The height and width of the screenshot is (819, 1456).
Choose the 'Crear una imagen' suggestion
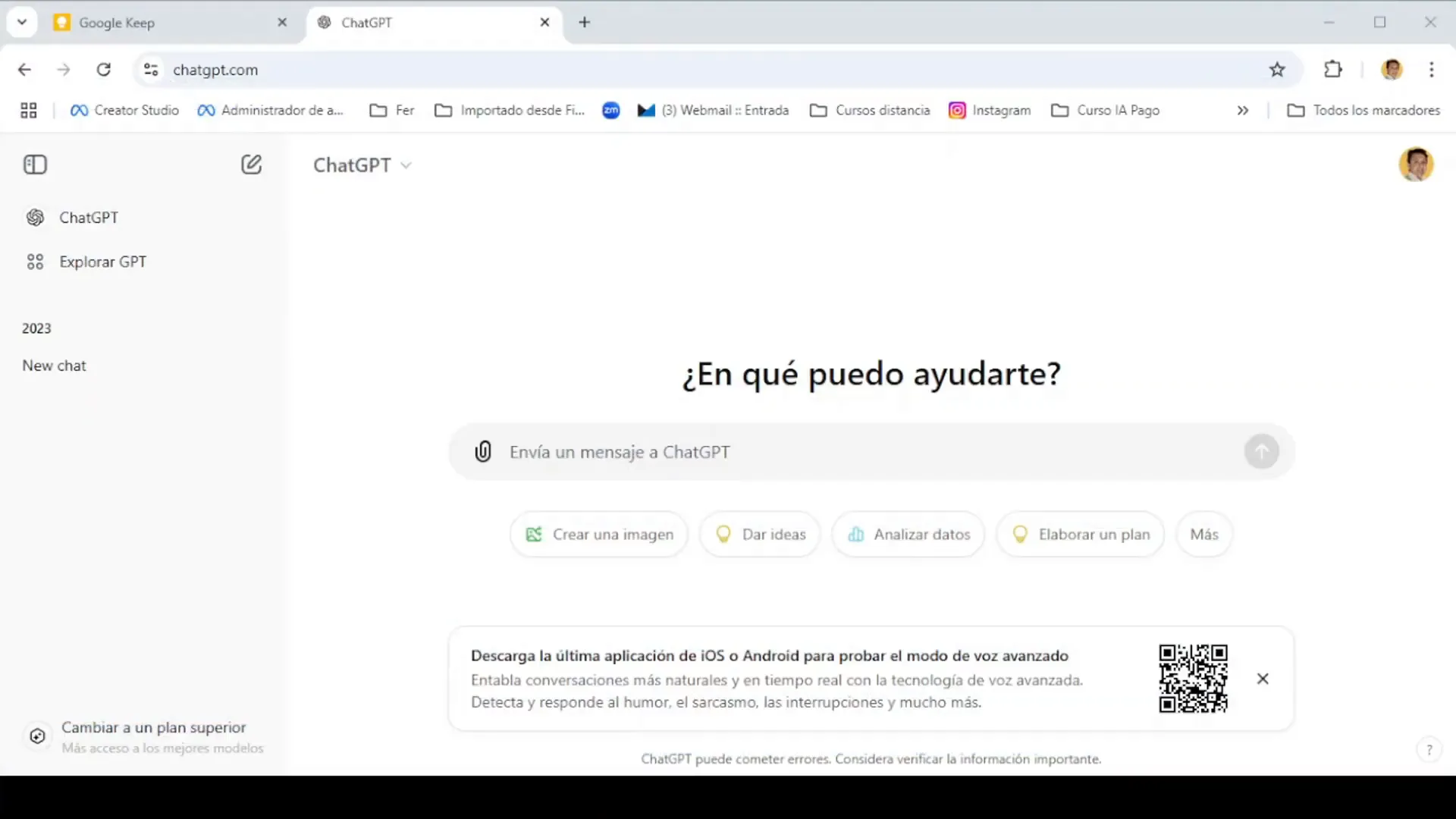(x=599, y=535)
